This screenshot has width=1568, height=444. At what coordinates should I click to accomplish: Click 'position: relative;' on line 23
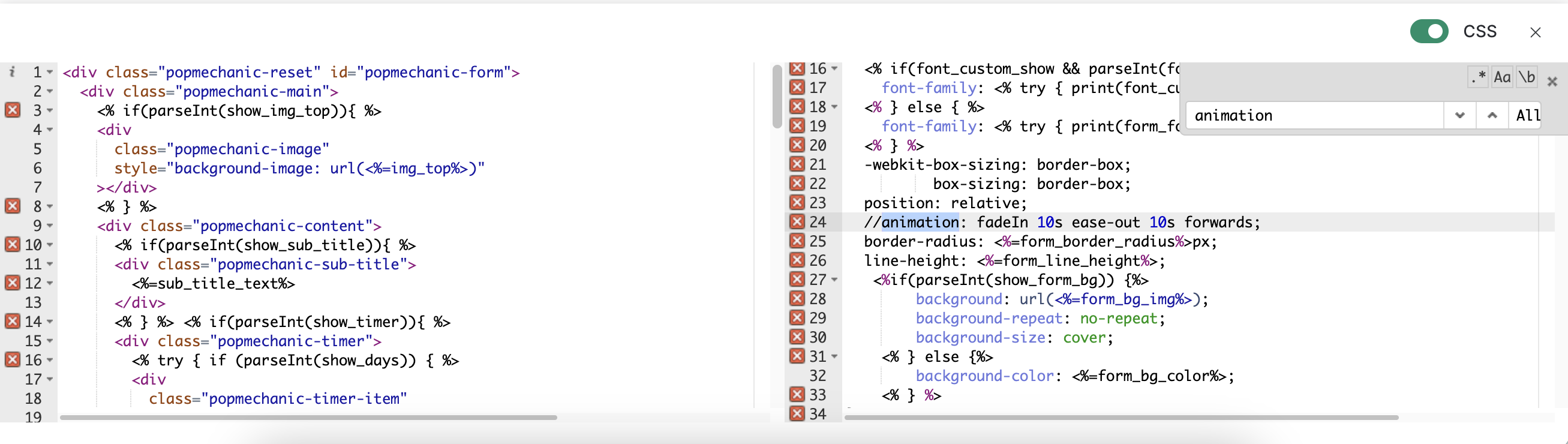click(x=945, y=203)
